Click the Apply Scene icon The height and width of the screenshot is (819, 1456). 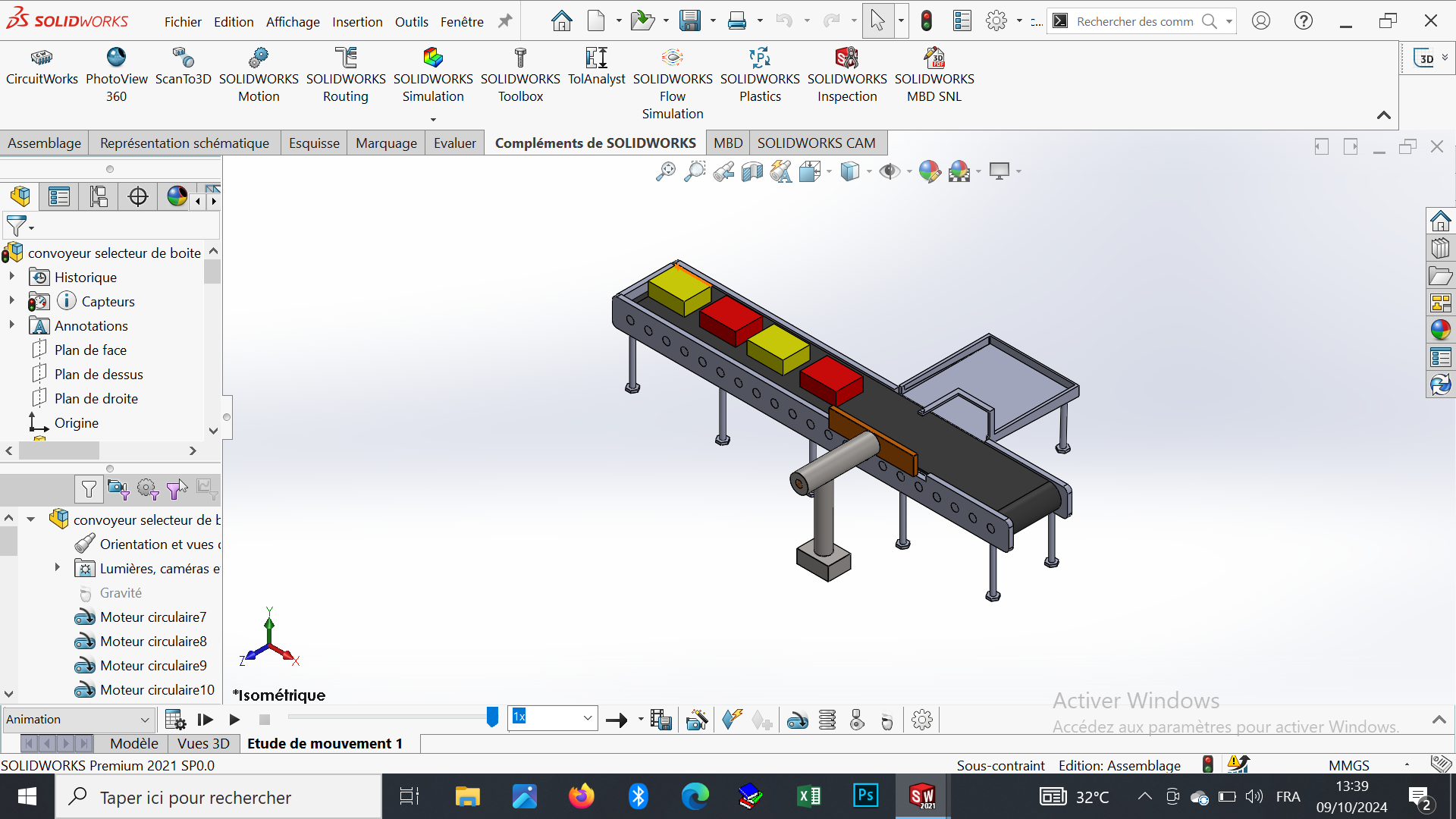click(959, 171)
